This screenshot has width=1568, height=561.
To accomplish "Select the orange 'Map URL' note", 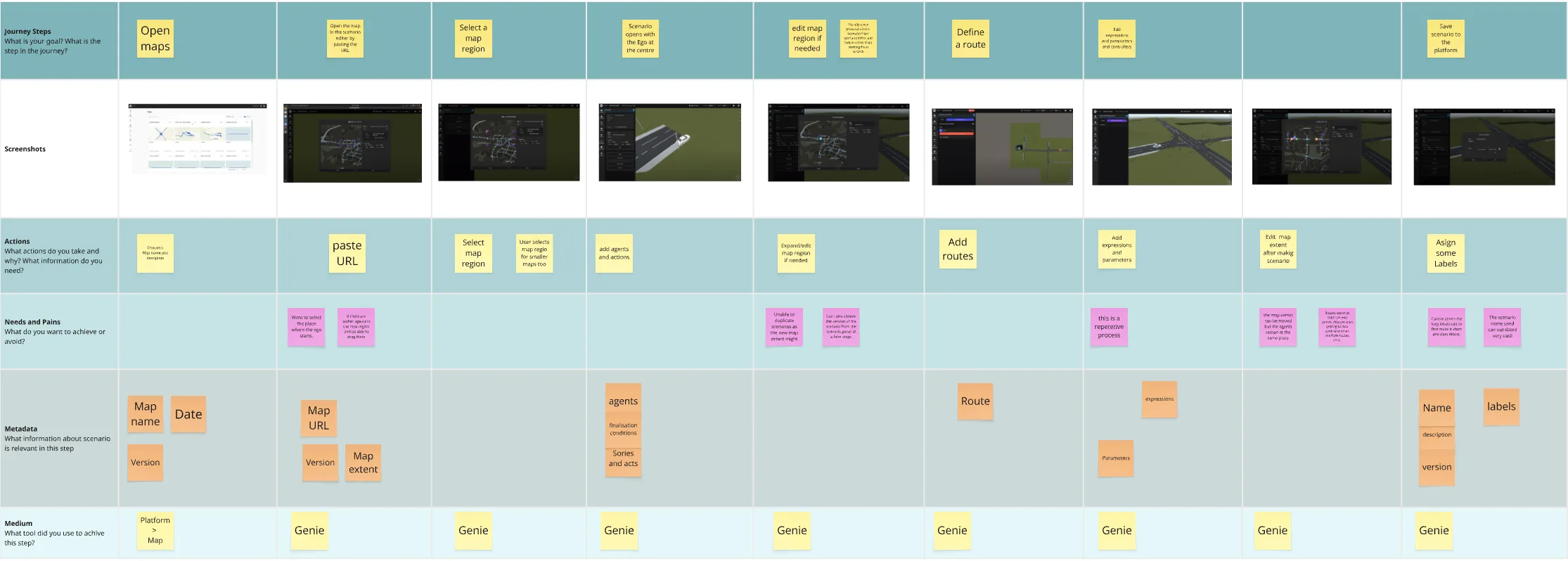I will click(x=319, y=418).
